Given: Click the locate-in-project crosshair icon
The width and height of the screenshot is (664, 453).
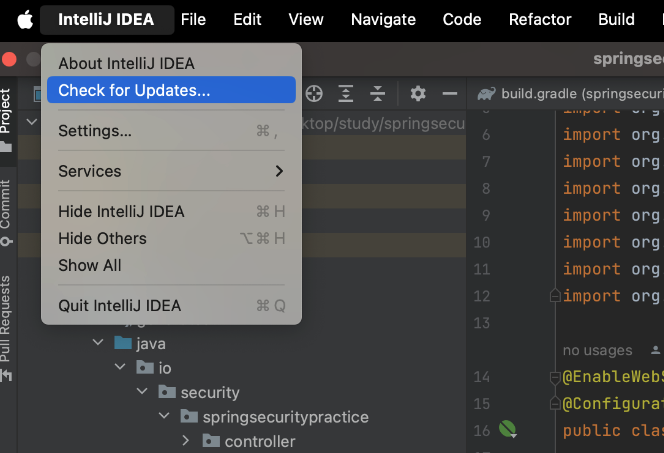Looking at the screenshot, I should pos(314,94).
